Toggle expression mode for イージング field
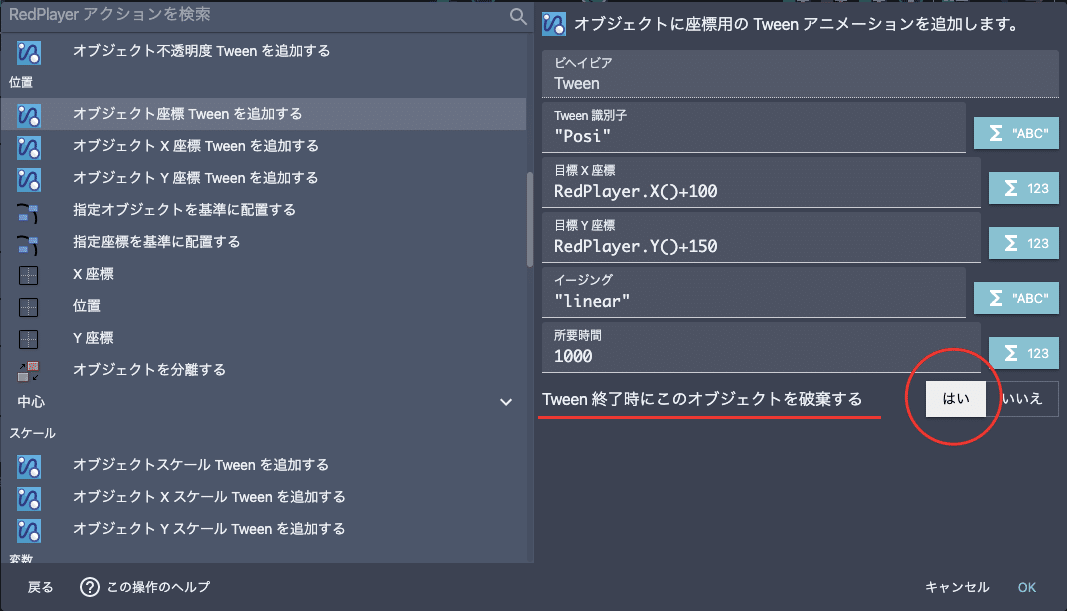The image size is (1067, 611). point(1016,298)
